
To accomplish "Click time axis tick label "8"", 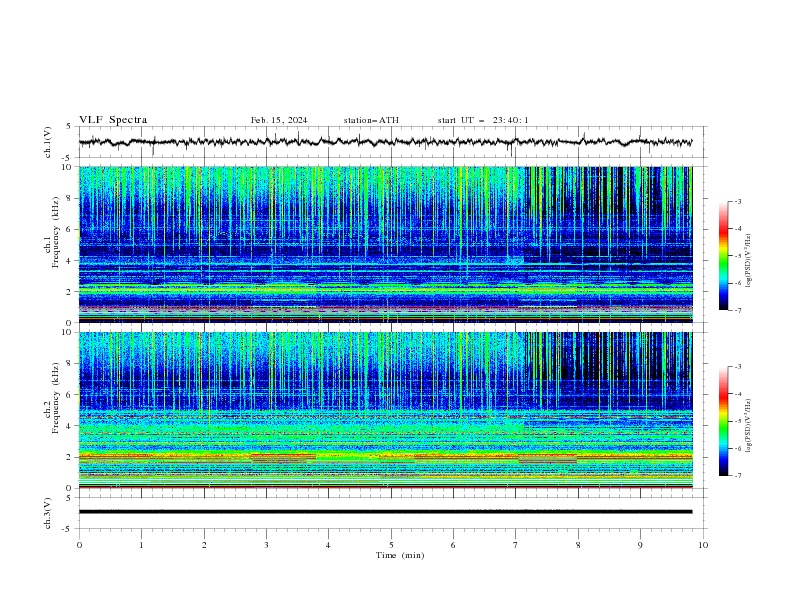I will (578, 545).
